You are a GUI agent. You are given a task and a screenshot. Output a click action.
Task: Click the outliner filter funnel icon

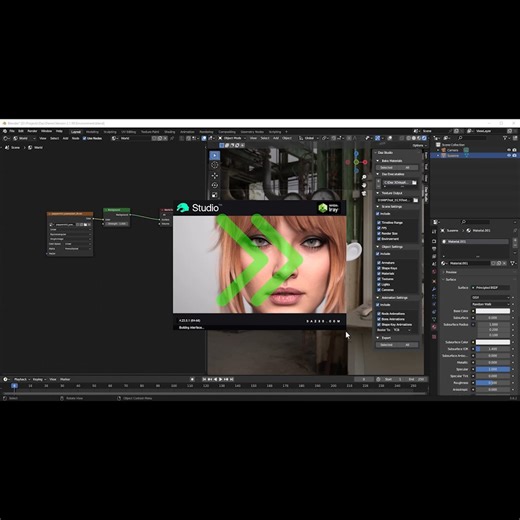(x=505, y=138)
